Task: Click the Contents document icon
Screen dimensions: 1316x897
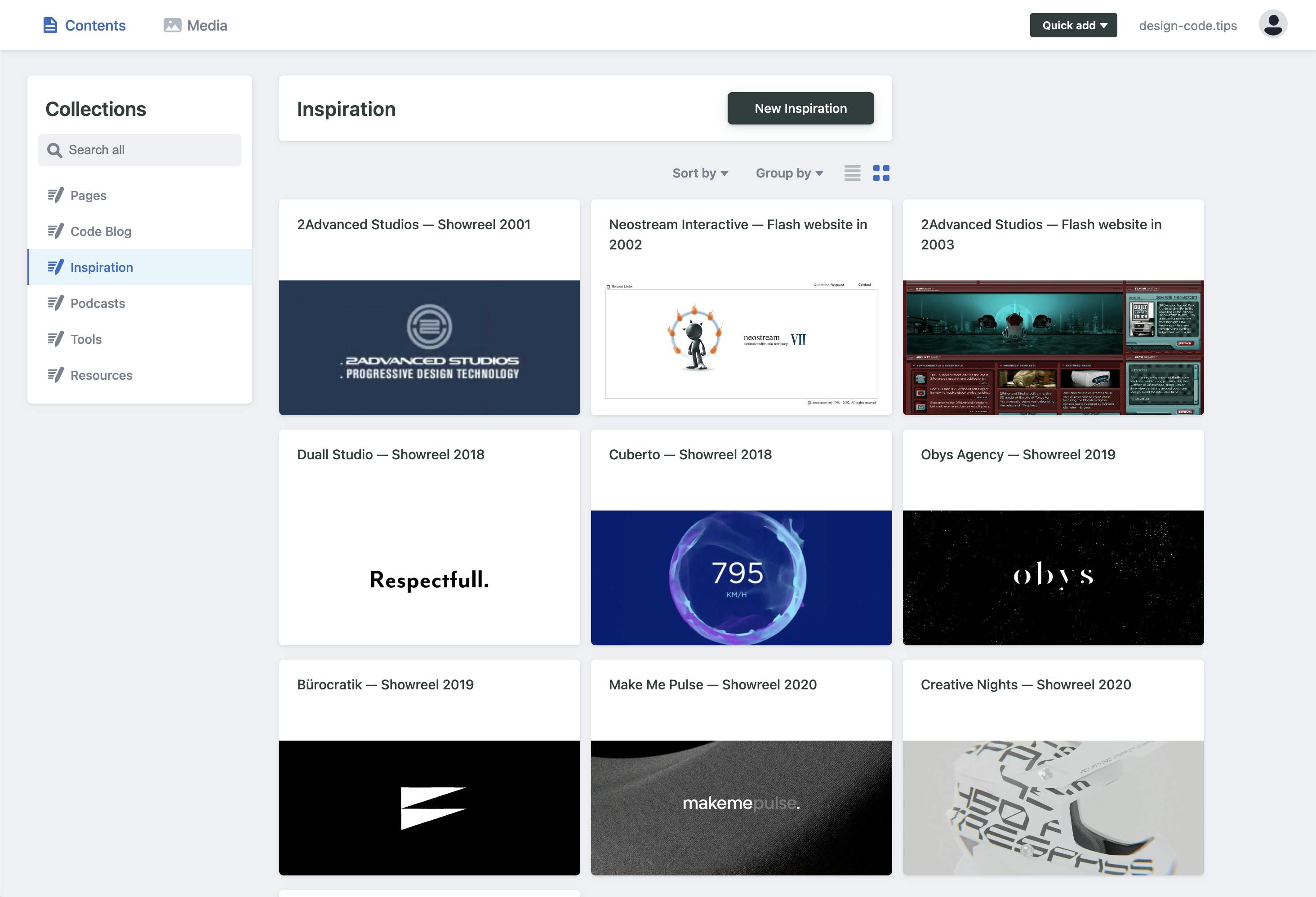Action: pyautogui.click(x=50, y=26)
